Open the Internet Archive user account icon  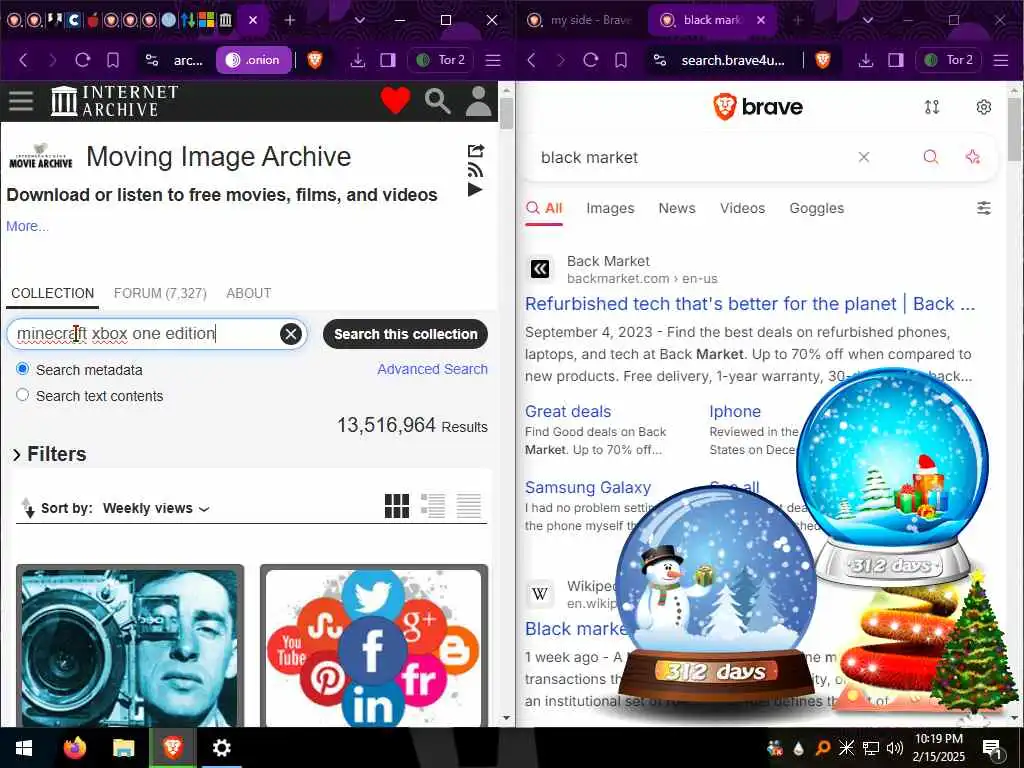478,101
